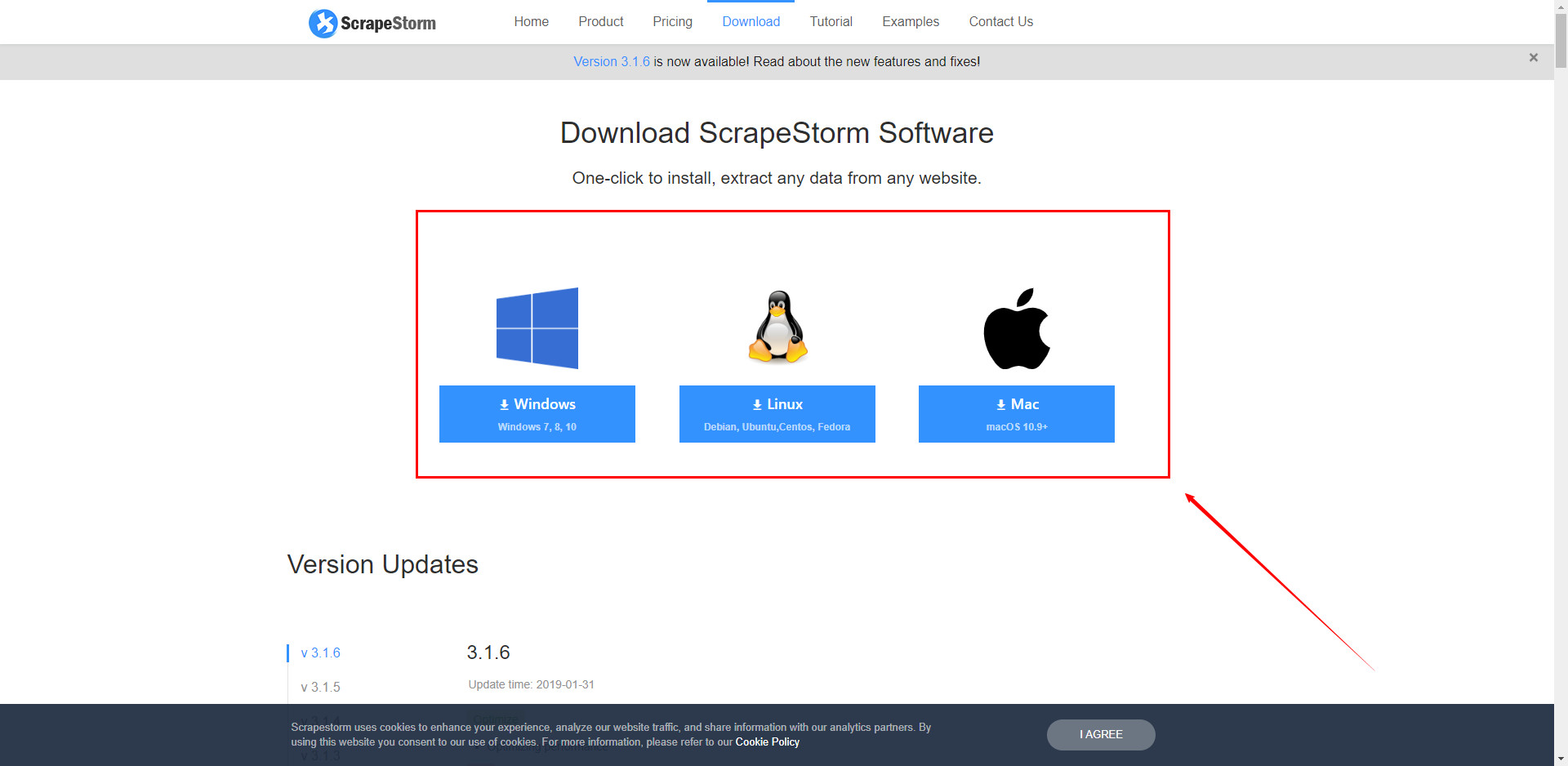Open the Cookie Policy link
This screenshot has width=1568, height=766.
point(768,742)
